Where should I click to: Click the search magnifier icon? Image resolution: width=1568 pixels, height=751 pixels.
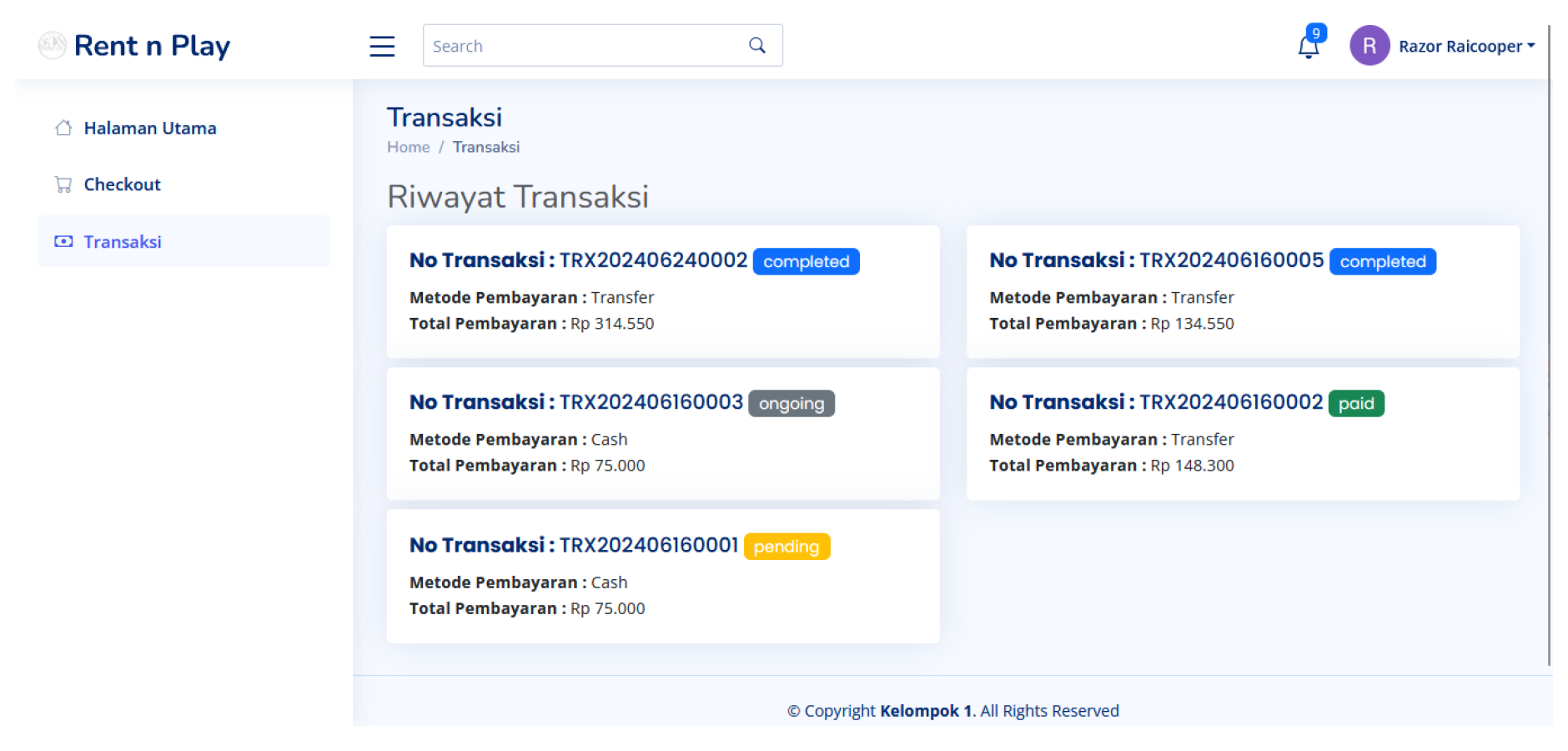point(756,45)
